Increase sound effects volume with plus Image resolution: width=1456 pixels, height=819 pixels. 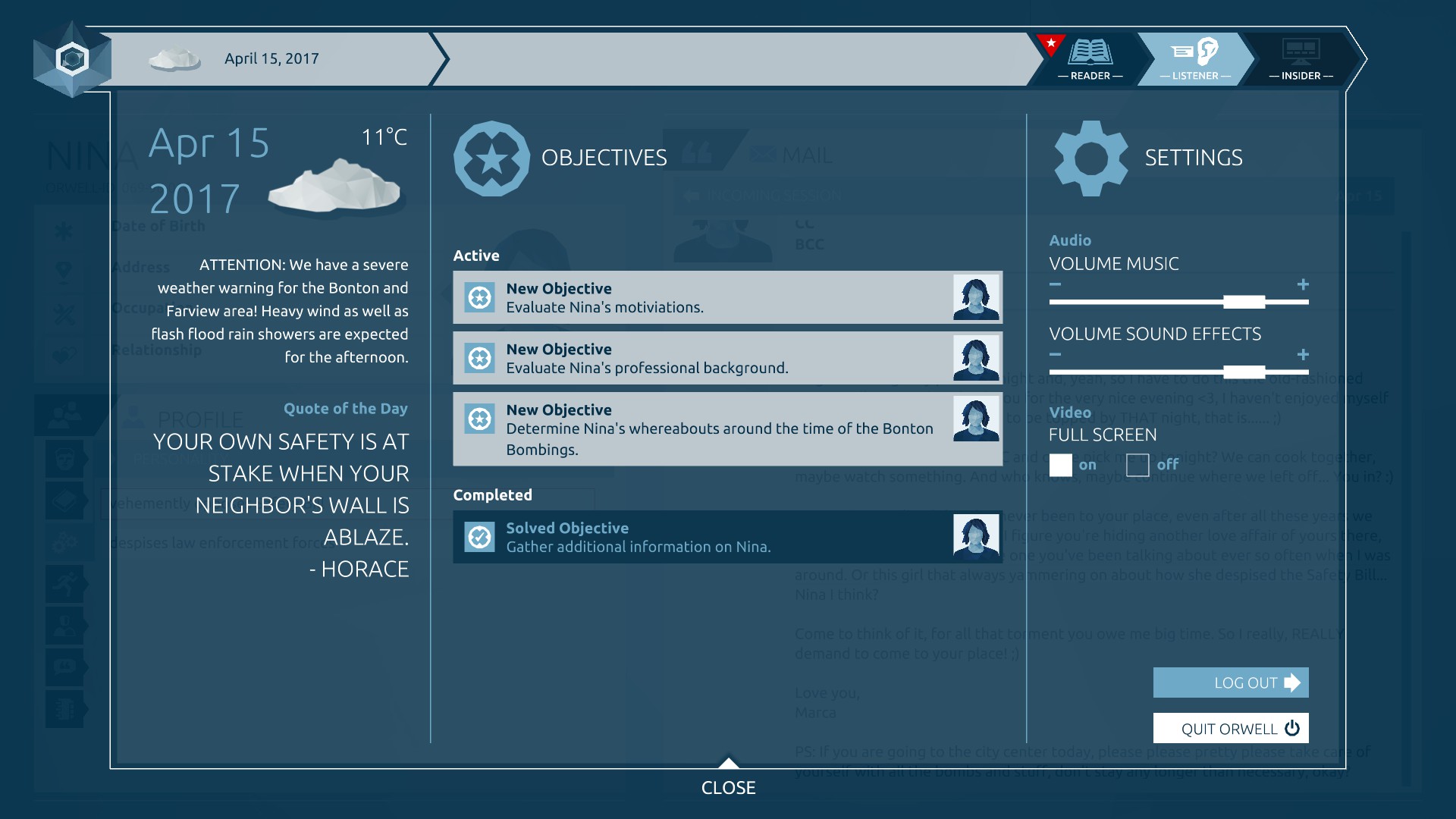tap(1303, 354)
